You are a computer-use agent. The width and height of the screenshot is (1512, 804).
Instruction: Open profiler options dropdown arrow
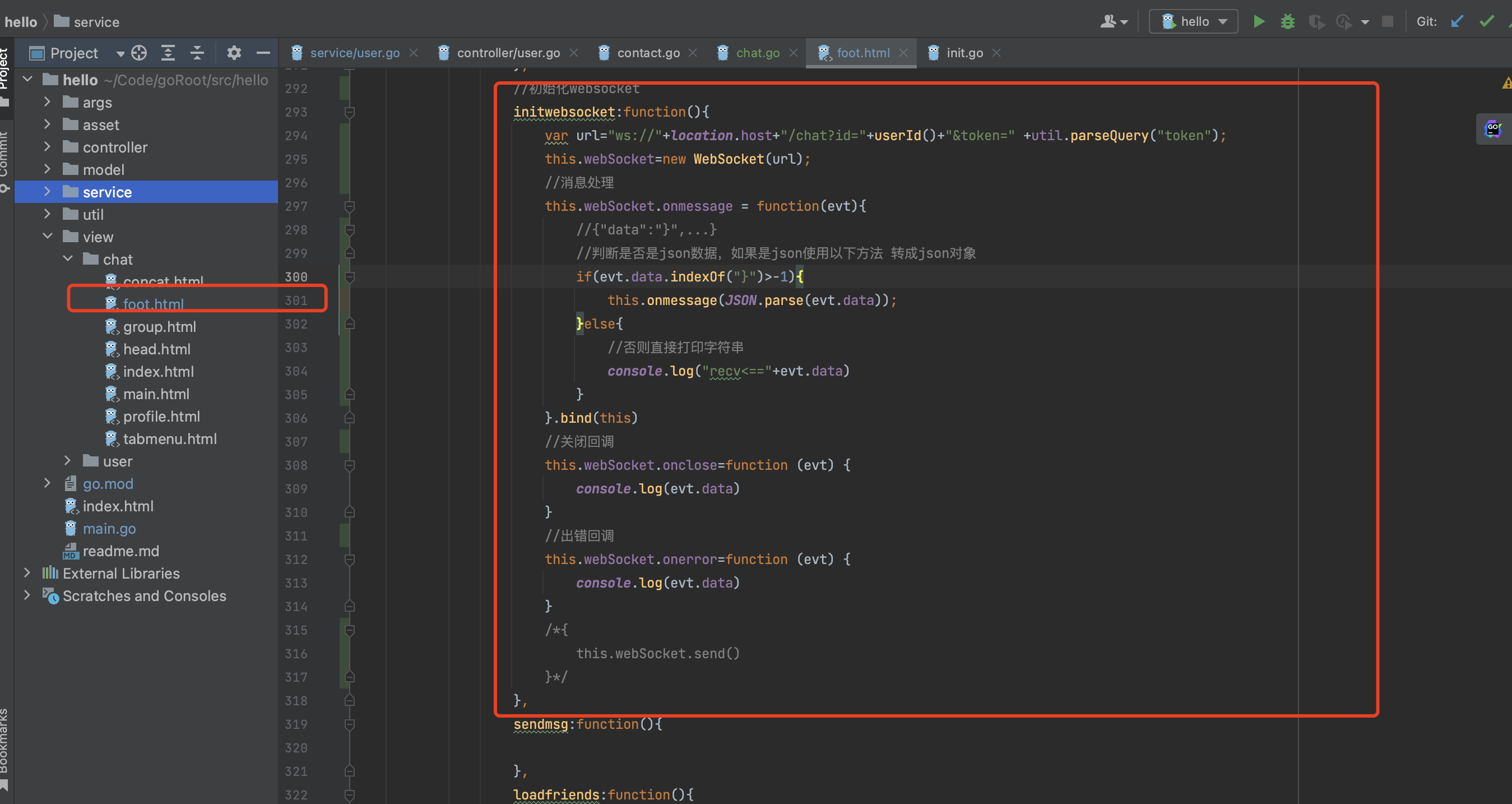point(1365,22)
